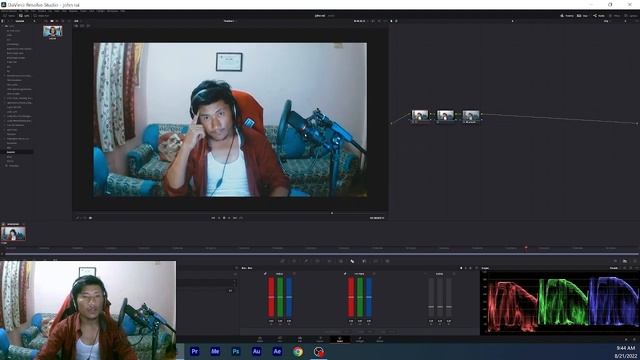Switch to the Edit page tab
640x360 pixels.
300,340
